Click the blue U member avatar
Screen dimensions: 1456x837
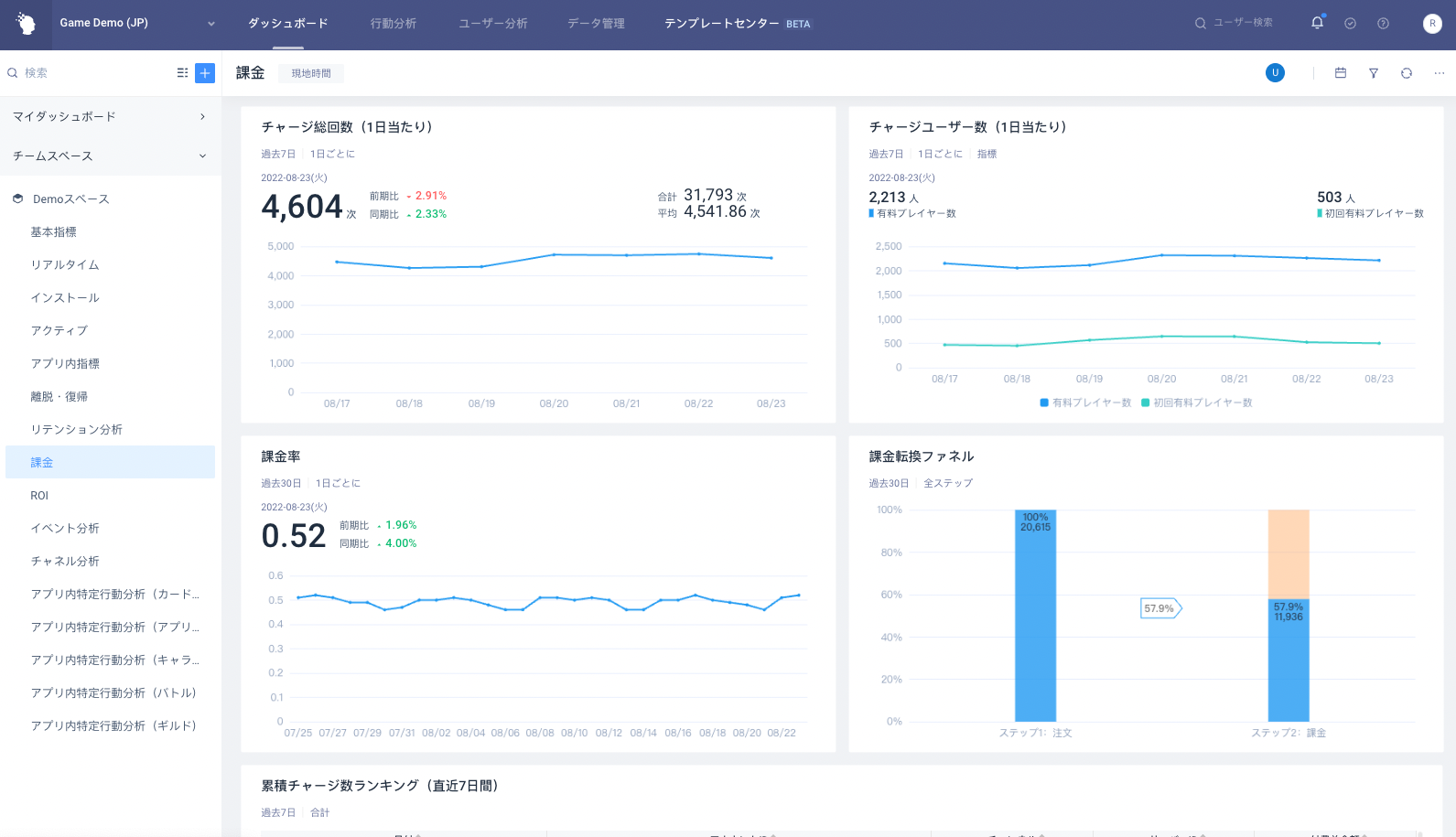click(1275, 73)
